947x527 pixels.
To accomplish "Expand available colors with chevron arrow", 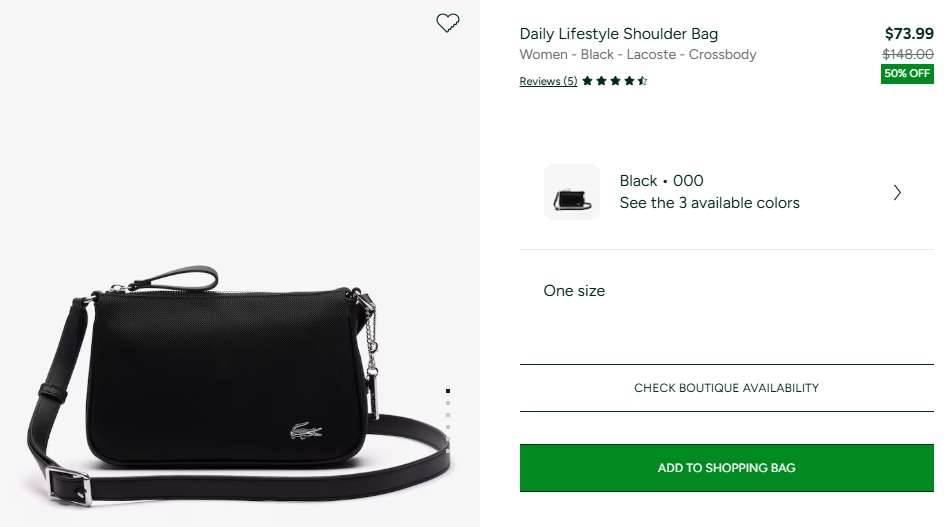I will coord(897,193).
